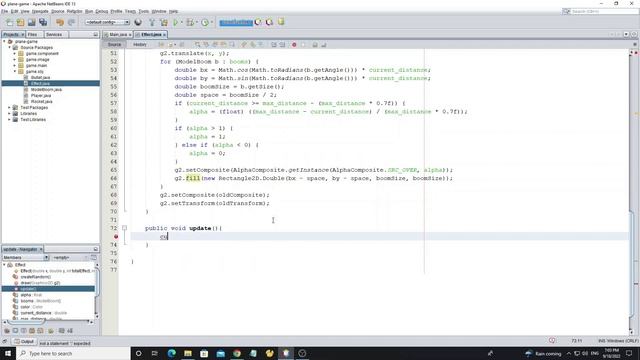
Task: Open the default config dropdown
Action: click(x=107, y=22)
